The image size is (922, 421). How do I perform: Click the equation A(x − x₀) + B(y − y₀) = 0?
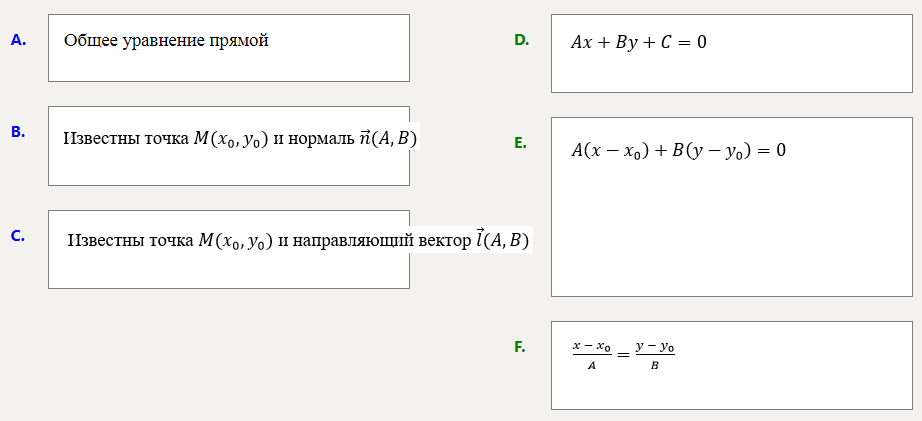pos(678,151)
